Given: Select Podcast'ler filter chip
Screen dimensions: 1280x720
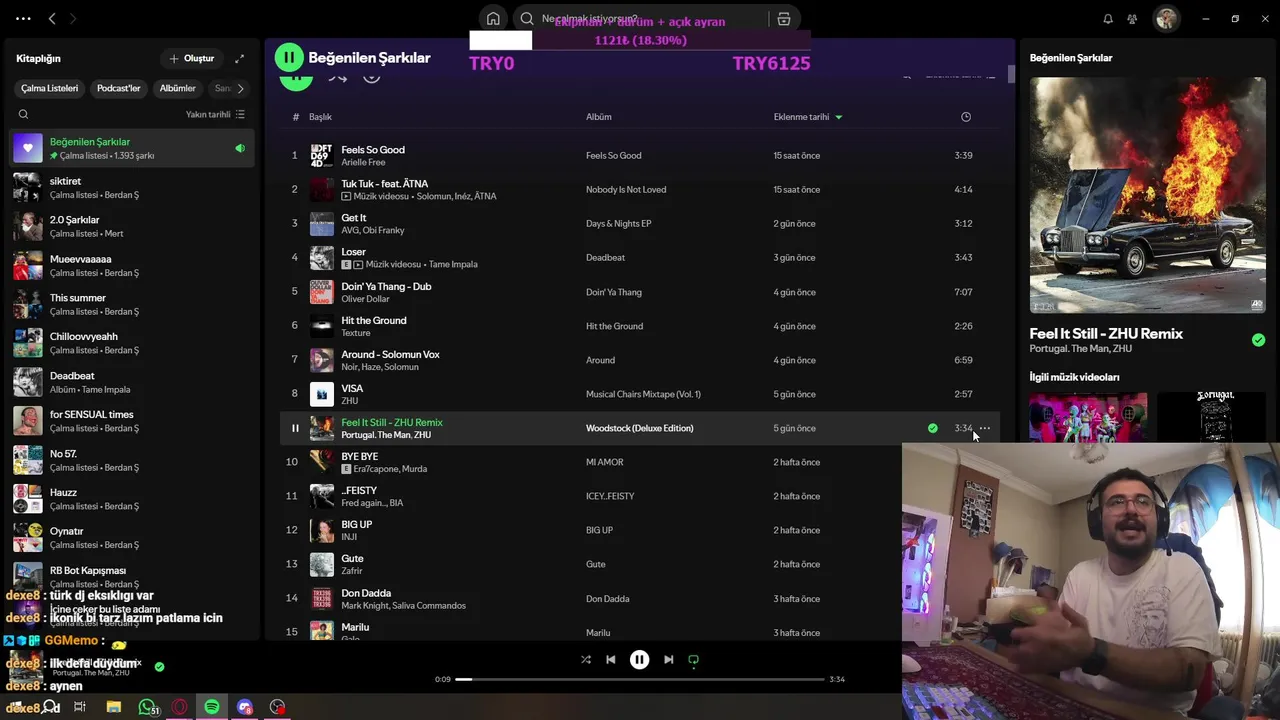Looking at the screenshot, I should pyautogui.click(x=118, y=88).
